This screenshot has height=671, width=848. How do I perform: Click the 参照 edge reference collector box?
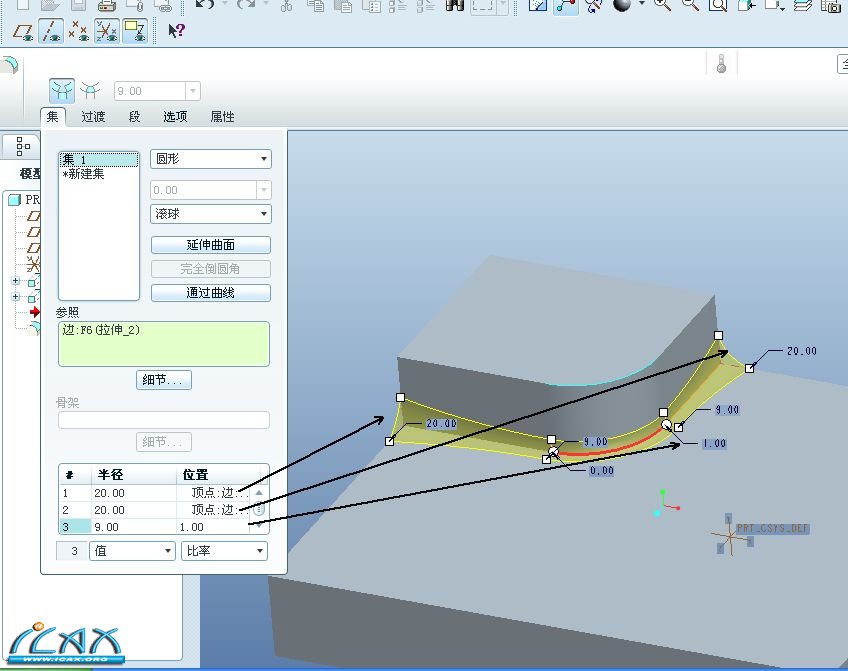pyautogui.click(x=164, y=343)
